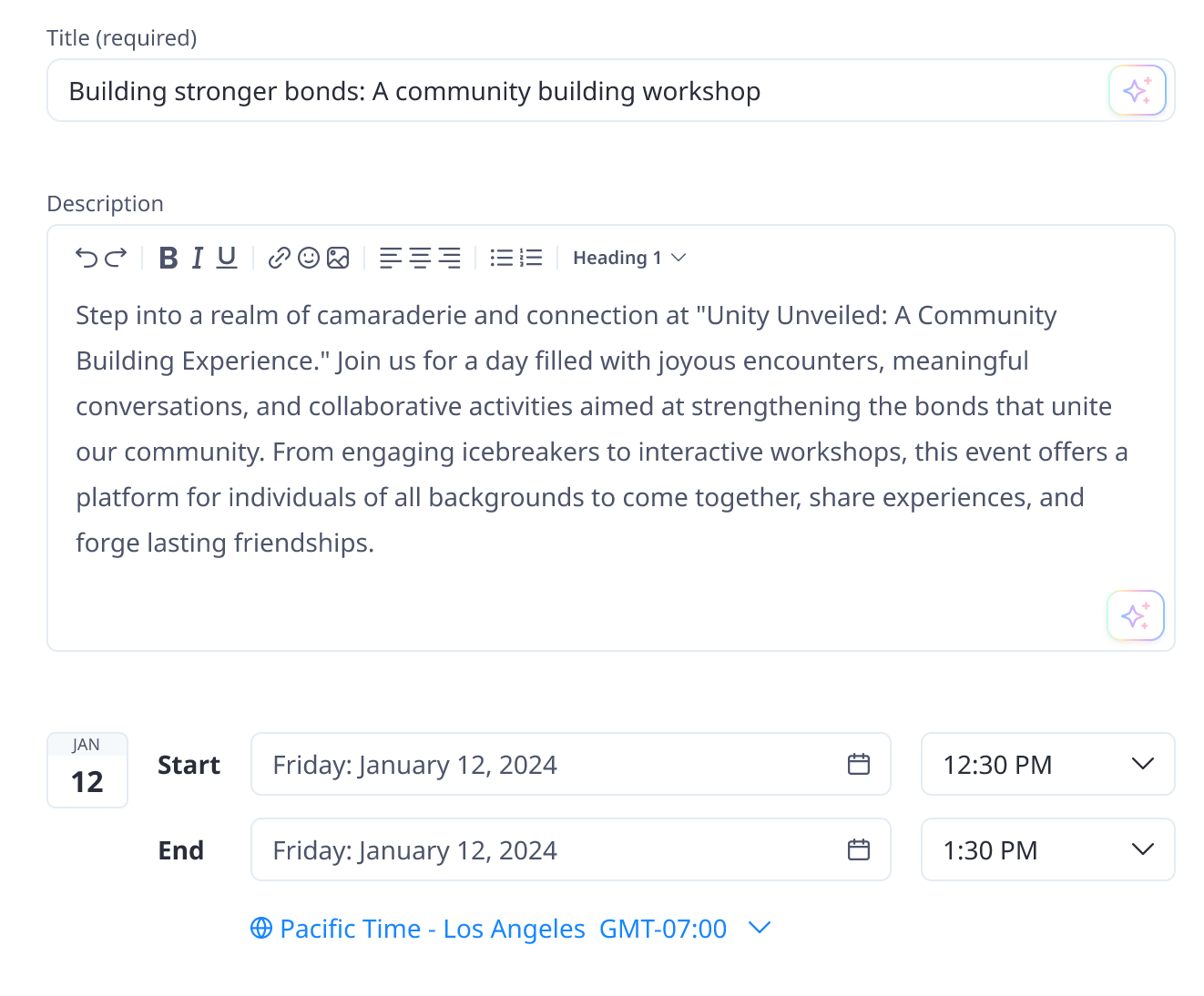Open the Start date calendar picker
The width and height of the screenshot is (1204, 996).
click(859, 765)
